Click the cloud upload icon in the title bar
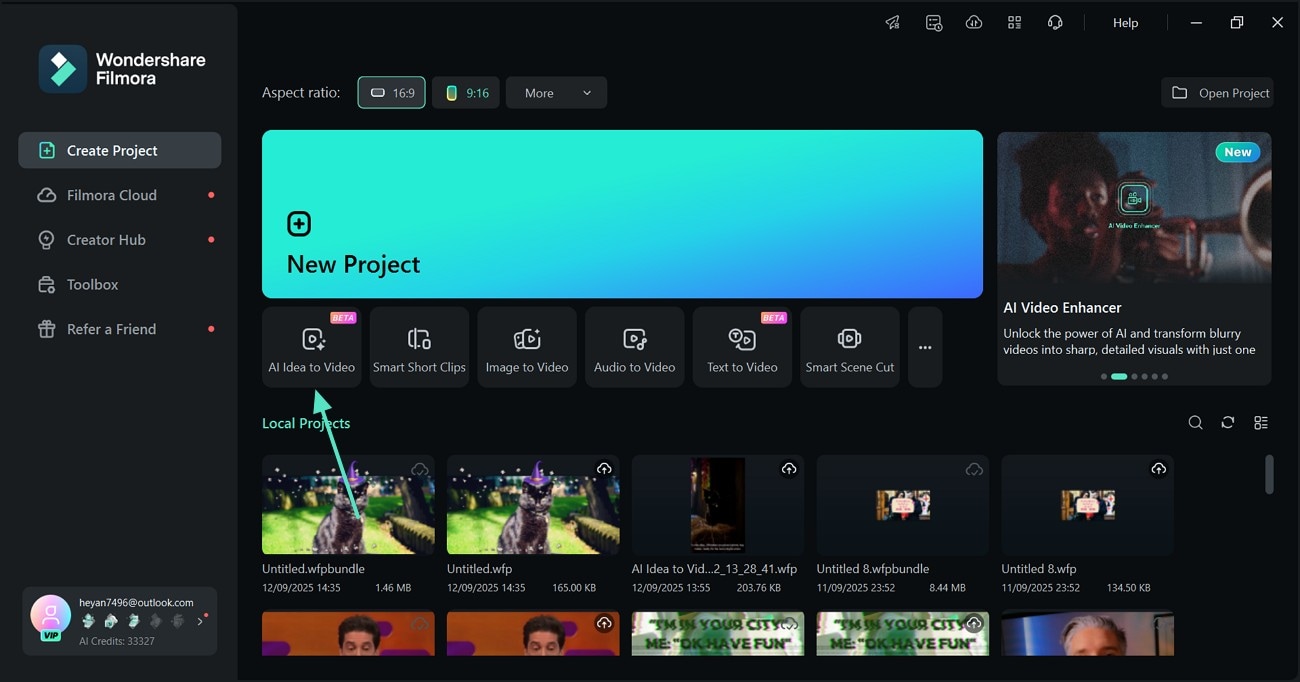This screenshot has height=682, width=1300. [974, 22]
